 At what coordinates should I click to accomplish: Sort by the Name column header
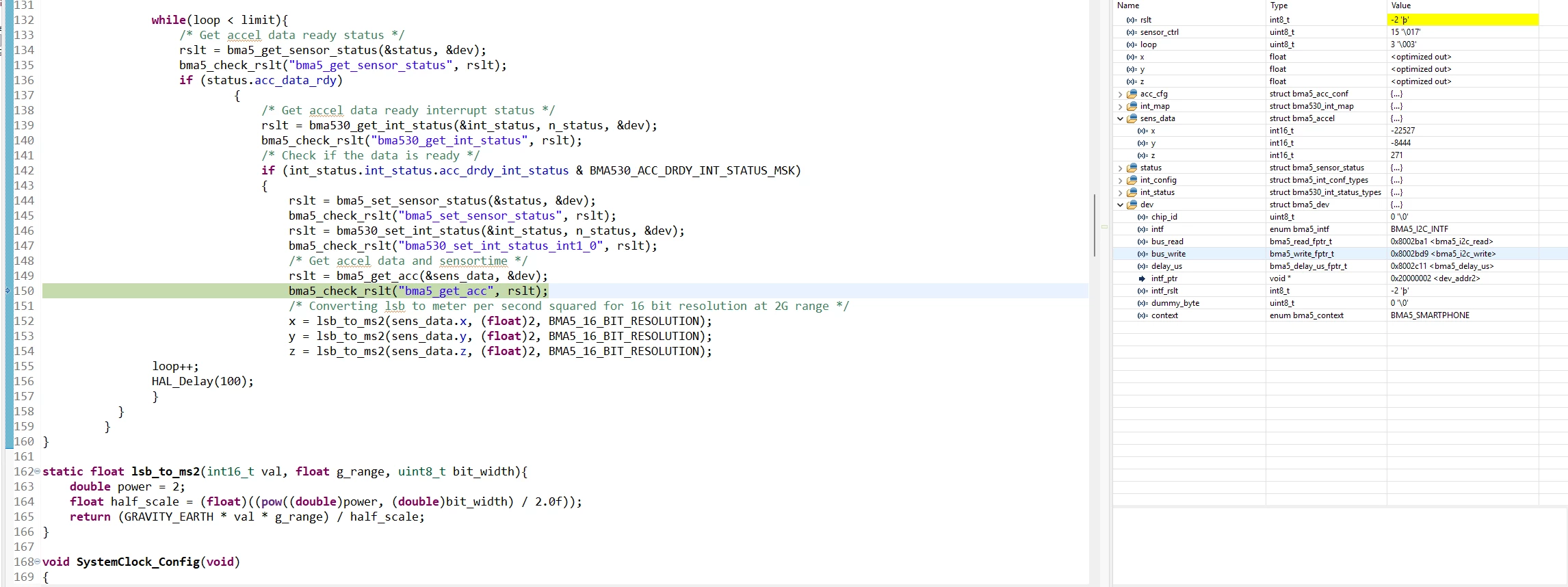(1189, 5)
